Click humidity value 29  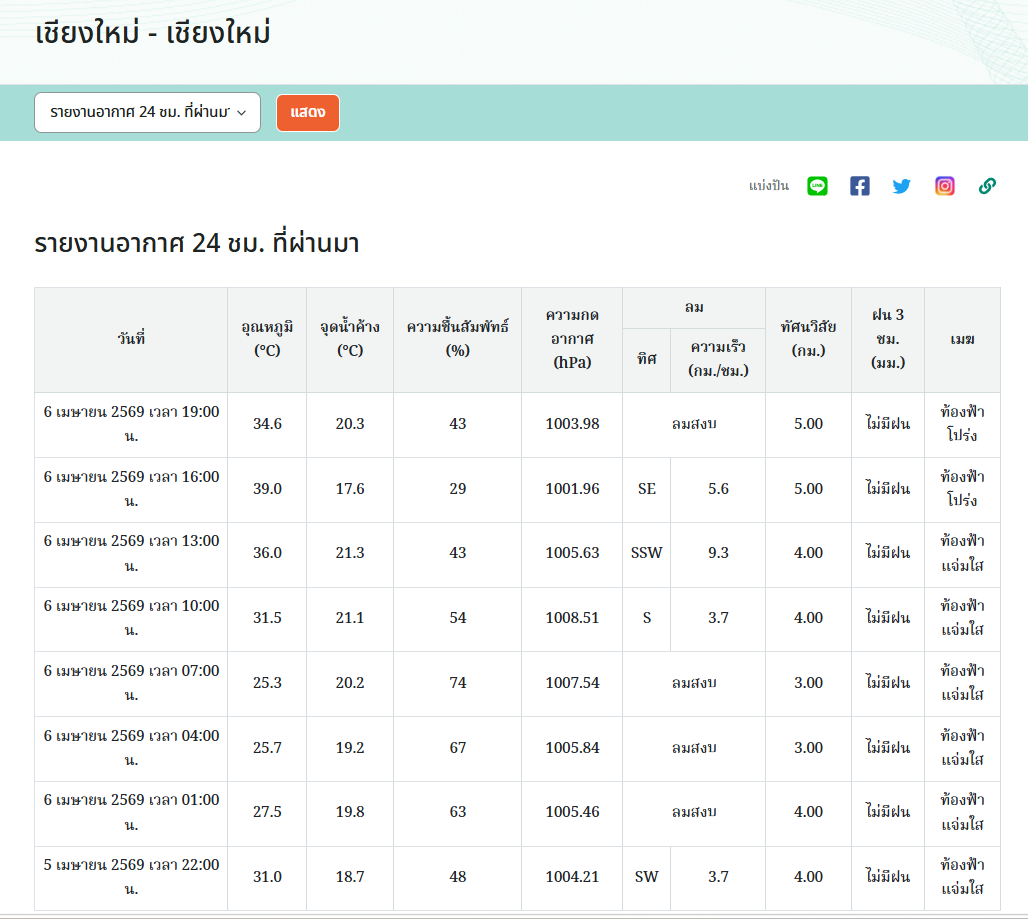coord(458,489)
